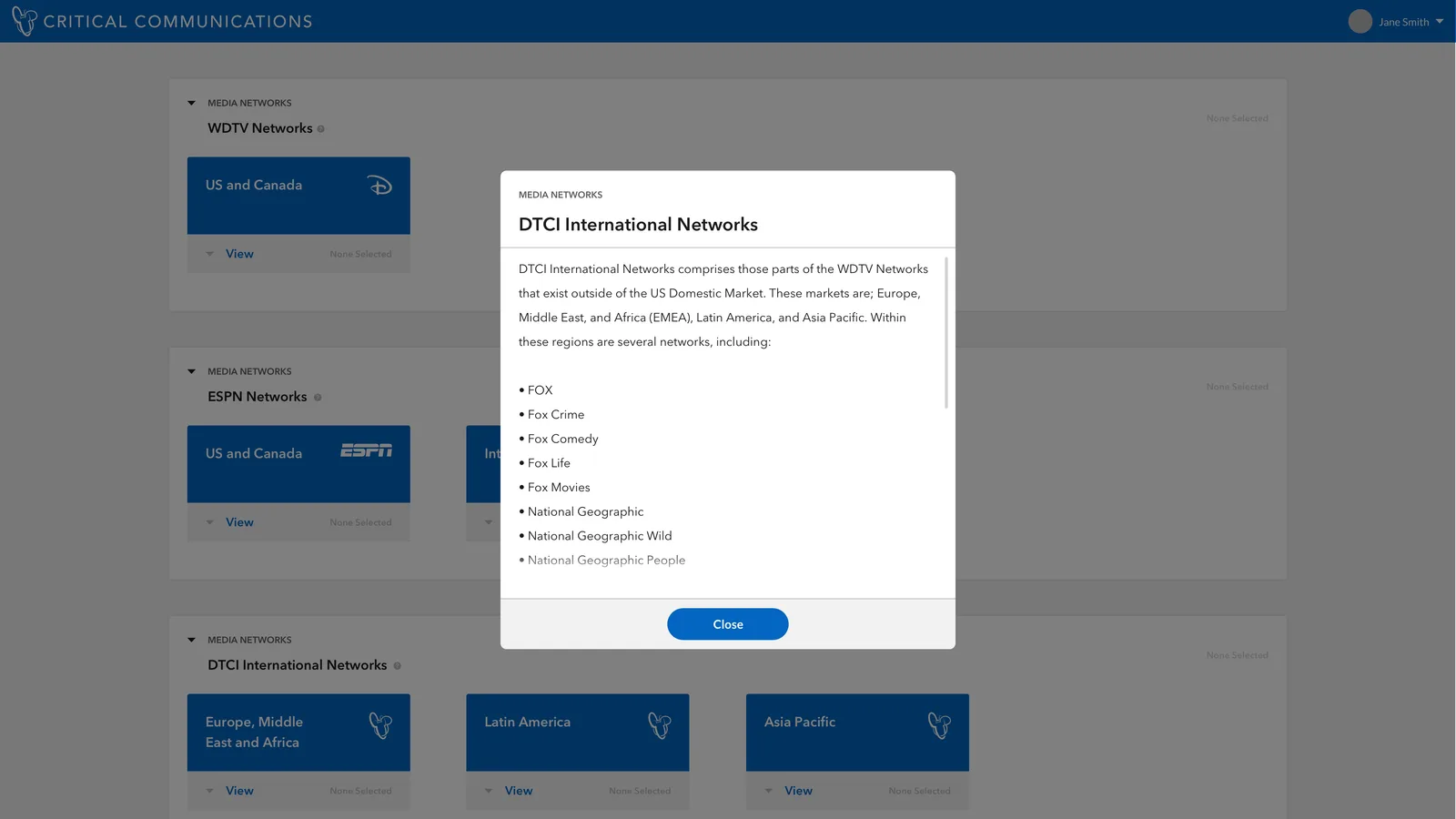Click the Critical Communications logo icon
Viewport: 1456px width, 819px height.
coord(25,21)
